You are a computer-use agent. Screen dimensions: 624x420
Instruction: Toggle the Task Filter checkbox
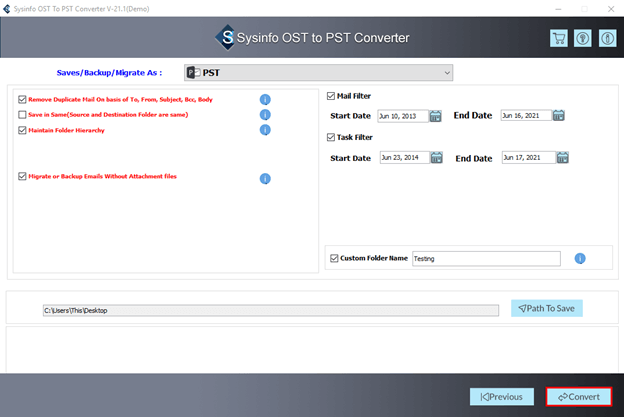coord(331,137)
